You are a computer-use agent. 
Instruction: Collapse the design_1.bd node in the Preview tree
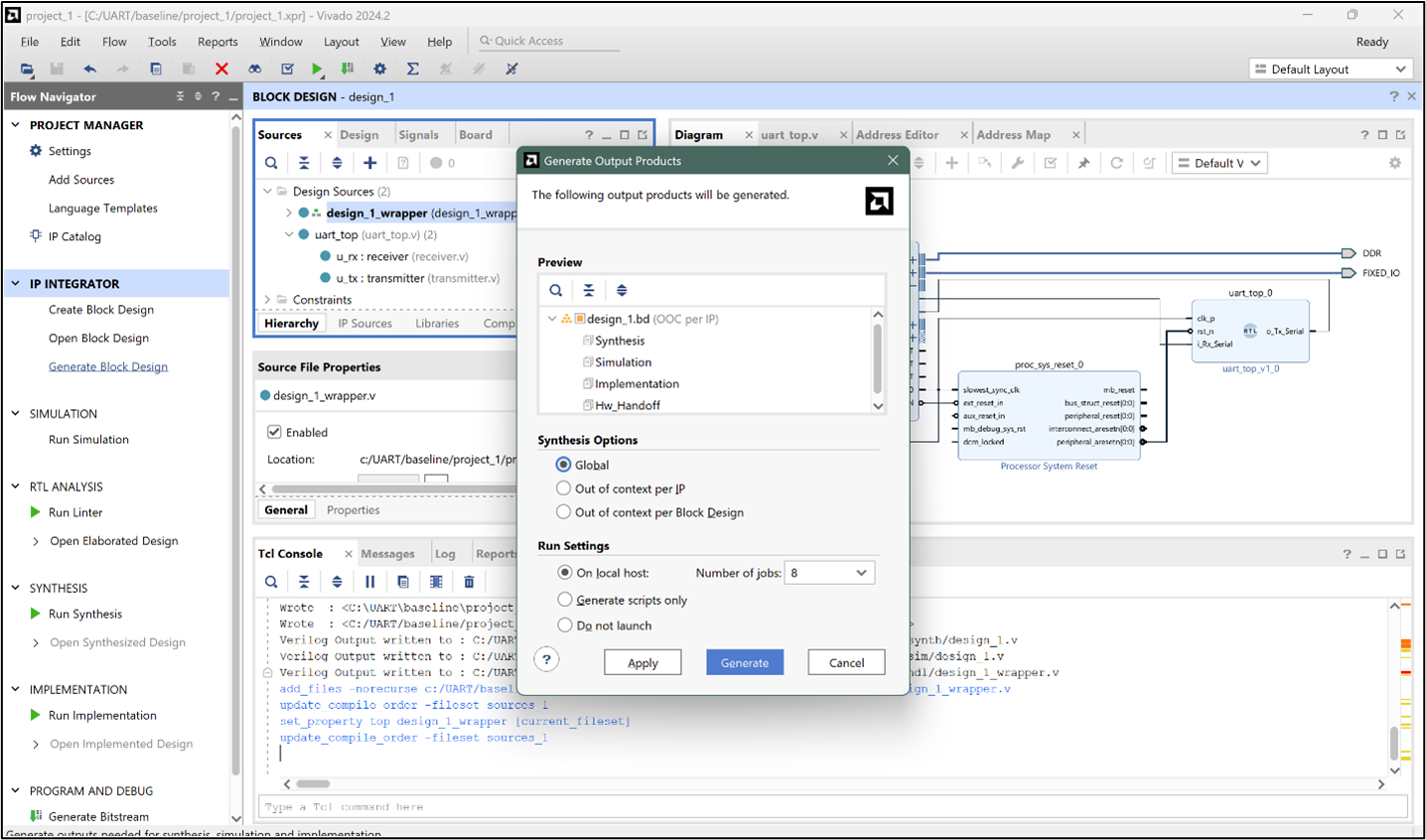click(553, 318)
